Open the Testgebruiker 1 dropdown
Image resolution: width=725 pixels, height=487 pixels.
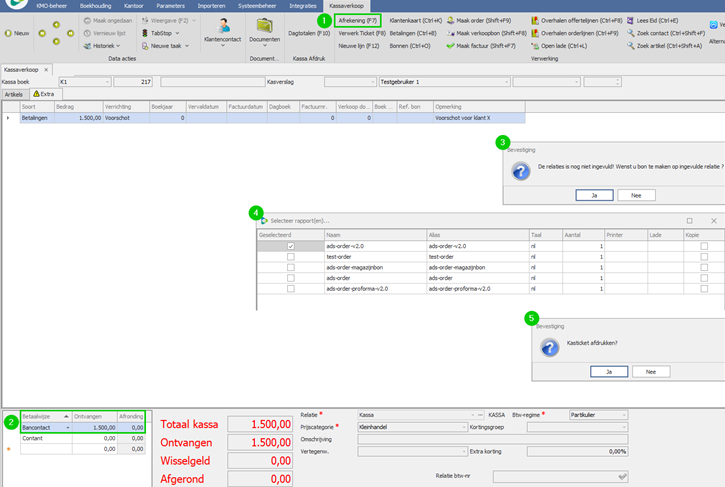pyautogui.click(x=507, y=82)
